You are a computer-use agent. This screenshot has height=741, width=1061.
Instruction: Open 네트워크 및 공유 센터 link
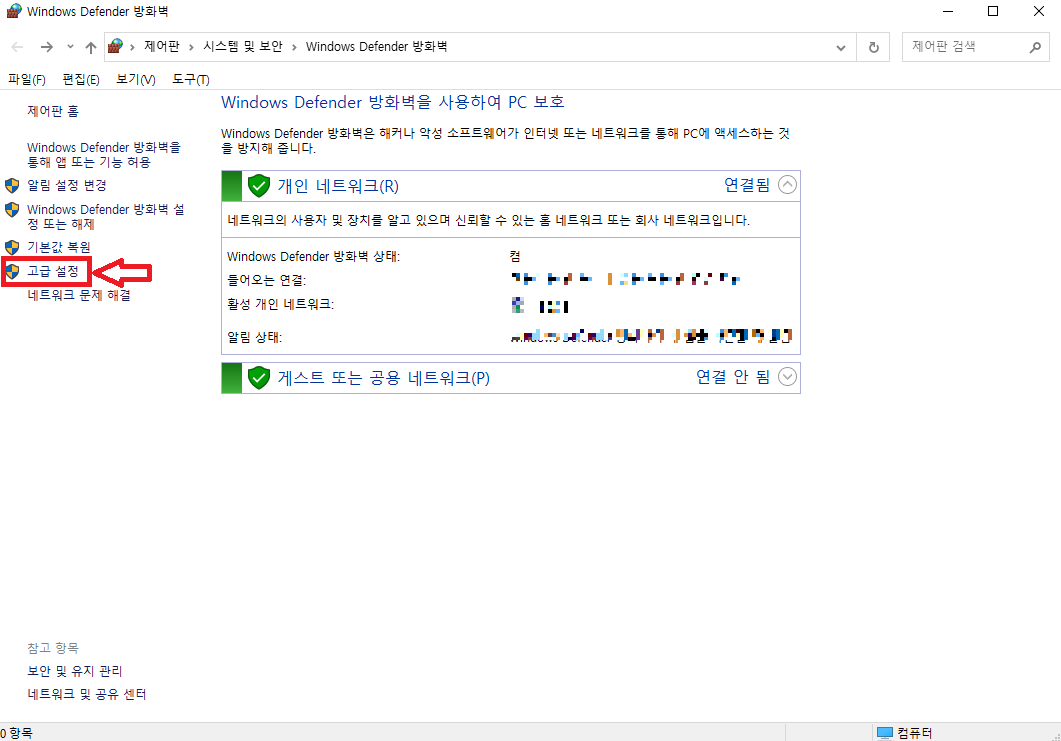87,694
